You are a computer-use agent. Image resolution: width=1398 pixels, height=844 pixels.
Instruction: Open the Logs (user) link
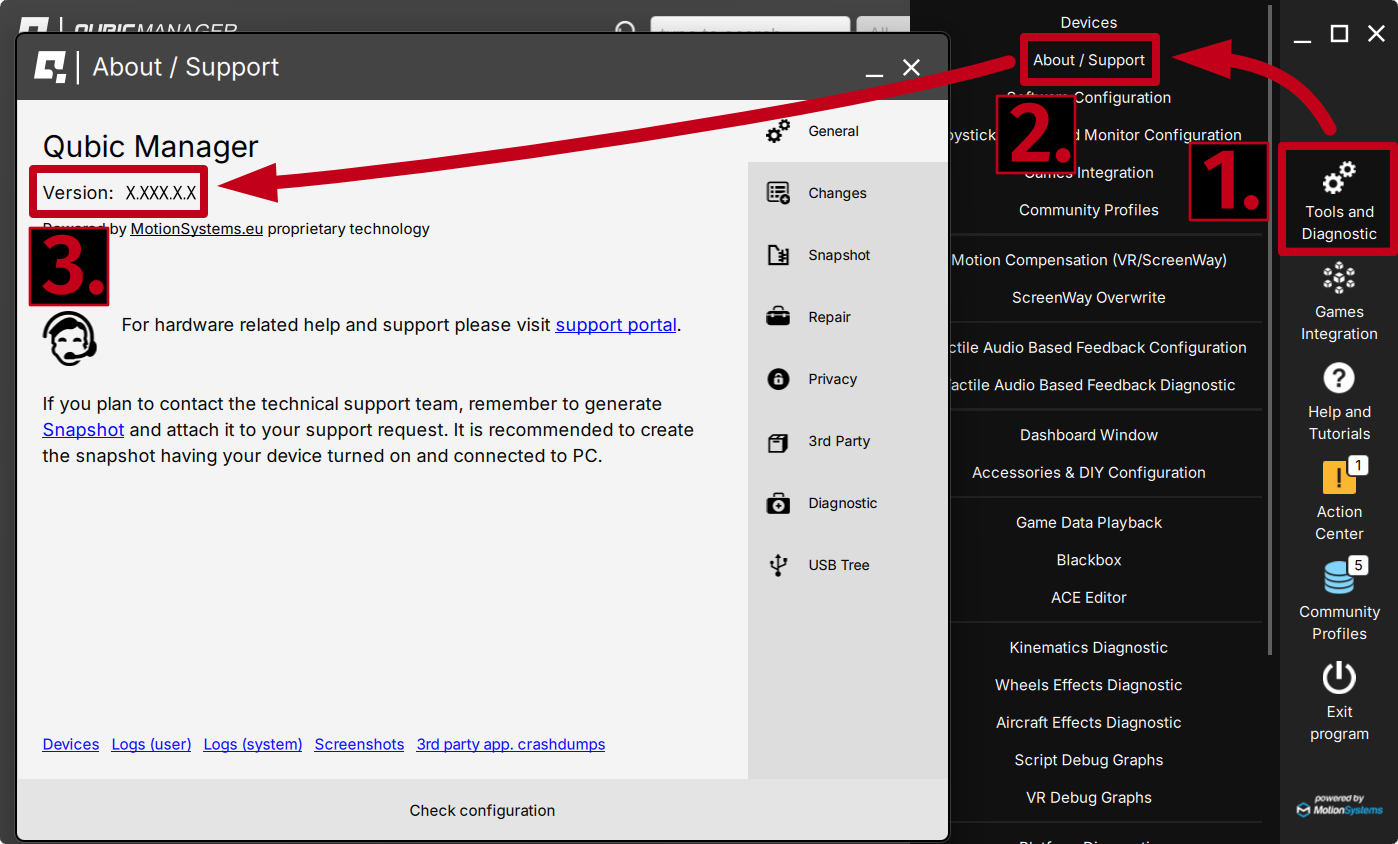[151, 744]
